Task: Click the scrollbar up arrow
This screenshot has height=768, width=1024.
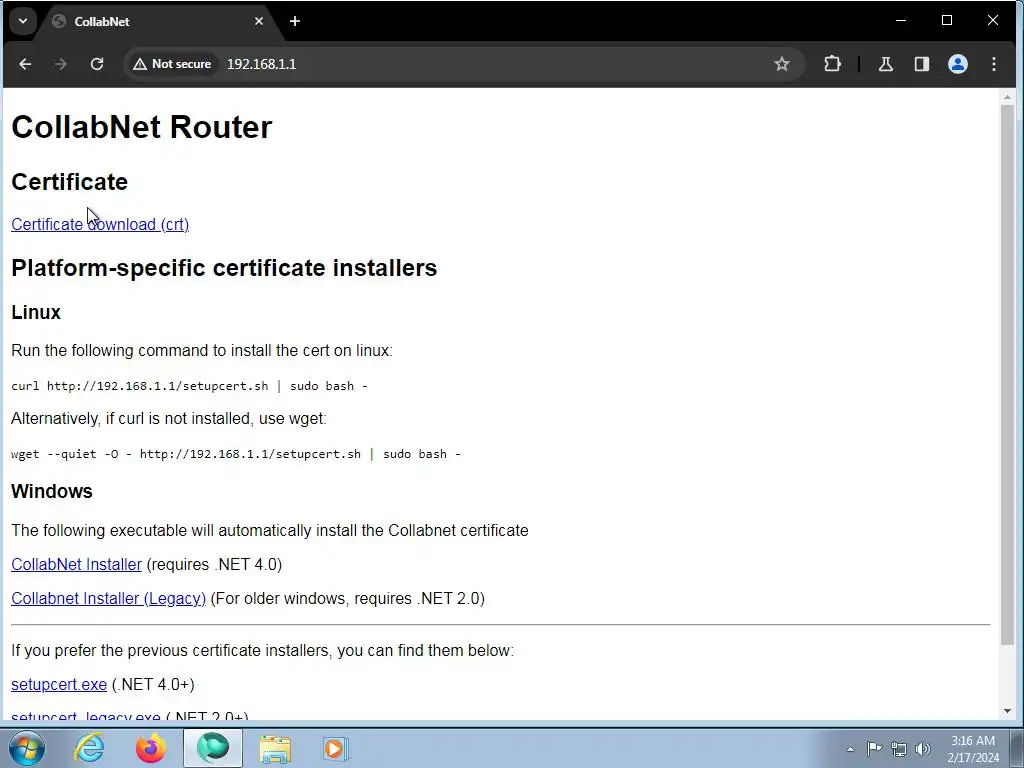Action: (x=1007, y=97)
